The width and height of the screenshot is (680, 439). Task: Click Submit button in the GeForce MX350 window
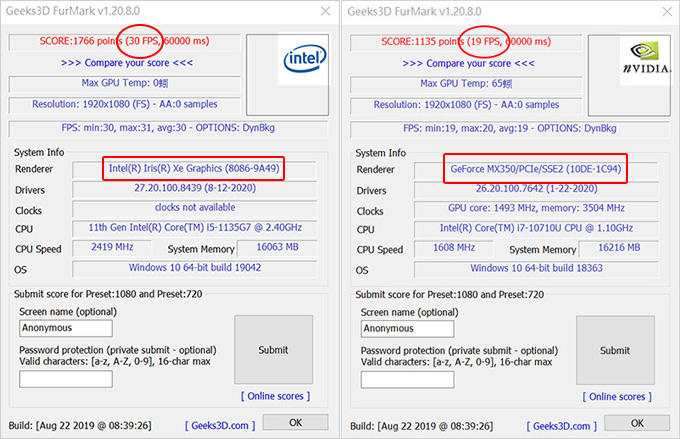[x=615, y=350]
